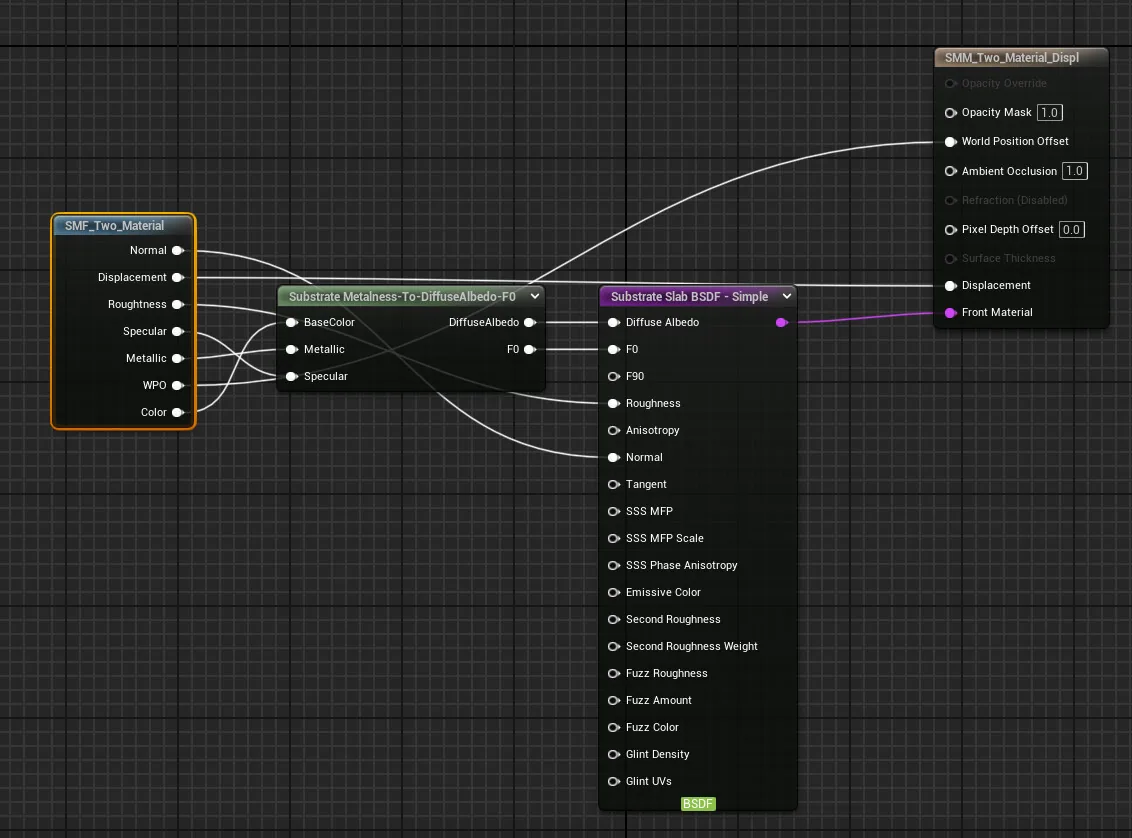This screenshot has width=1132, height=838.
Task: Click the Roughness input pin on Slab BSDF
Action: click(x=614, y=403)
